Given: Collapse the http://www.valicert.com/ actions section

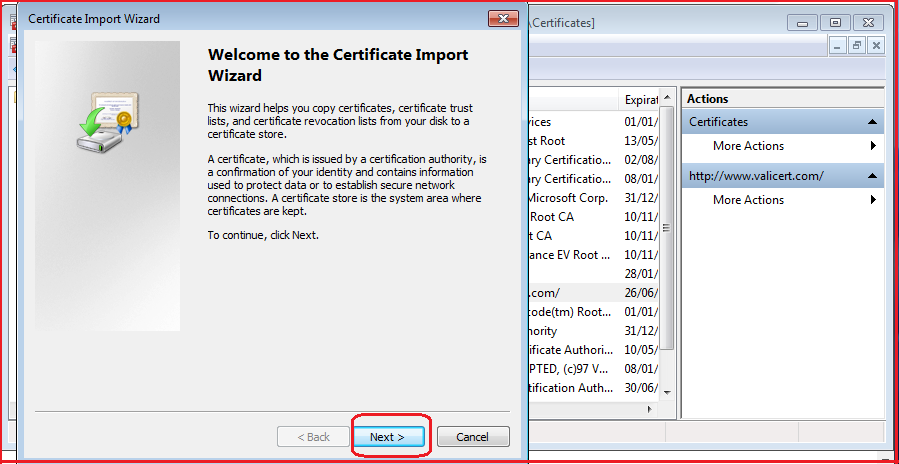Looking at the screenshot, I should pyautogui.click(x=873, y=176).
